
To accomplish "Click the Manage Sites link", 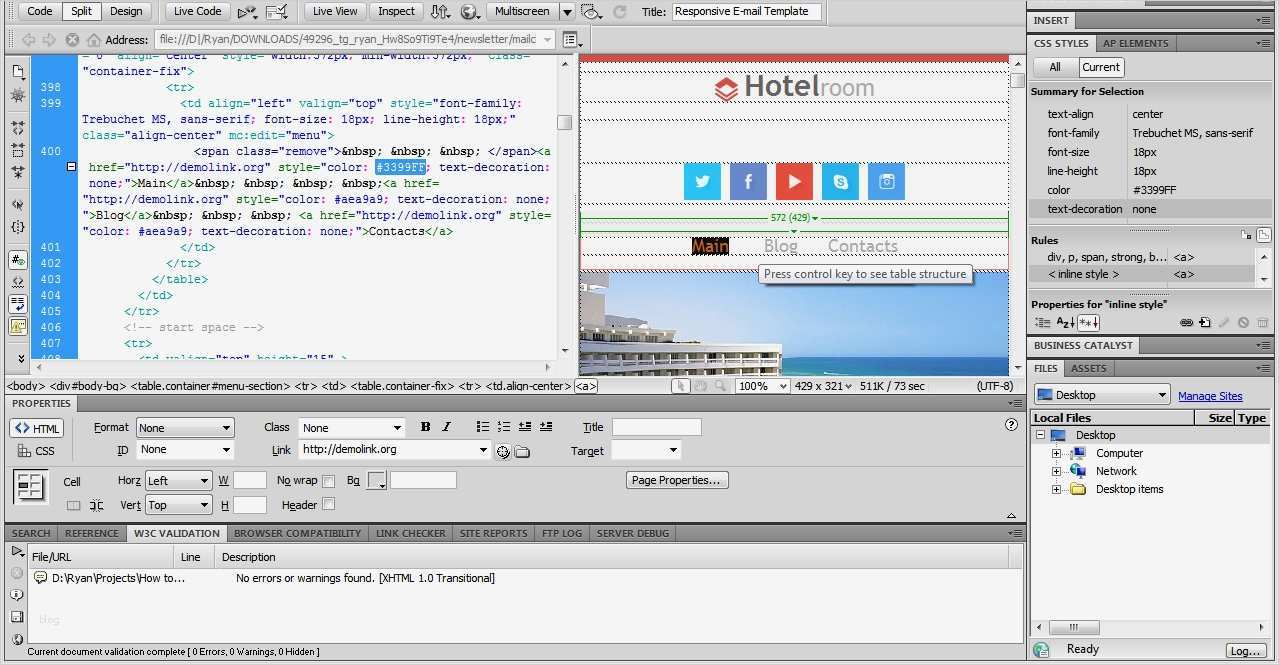I will click(1209, 395).
